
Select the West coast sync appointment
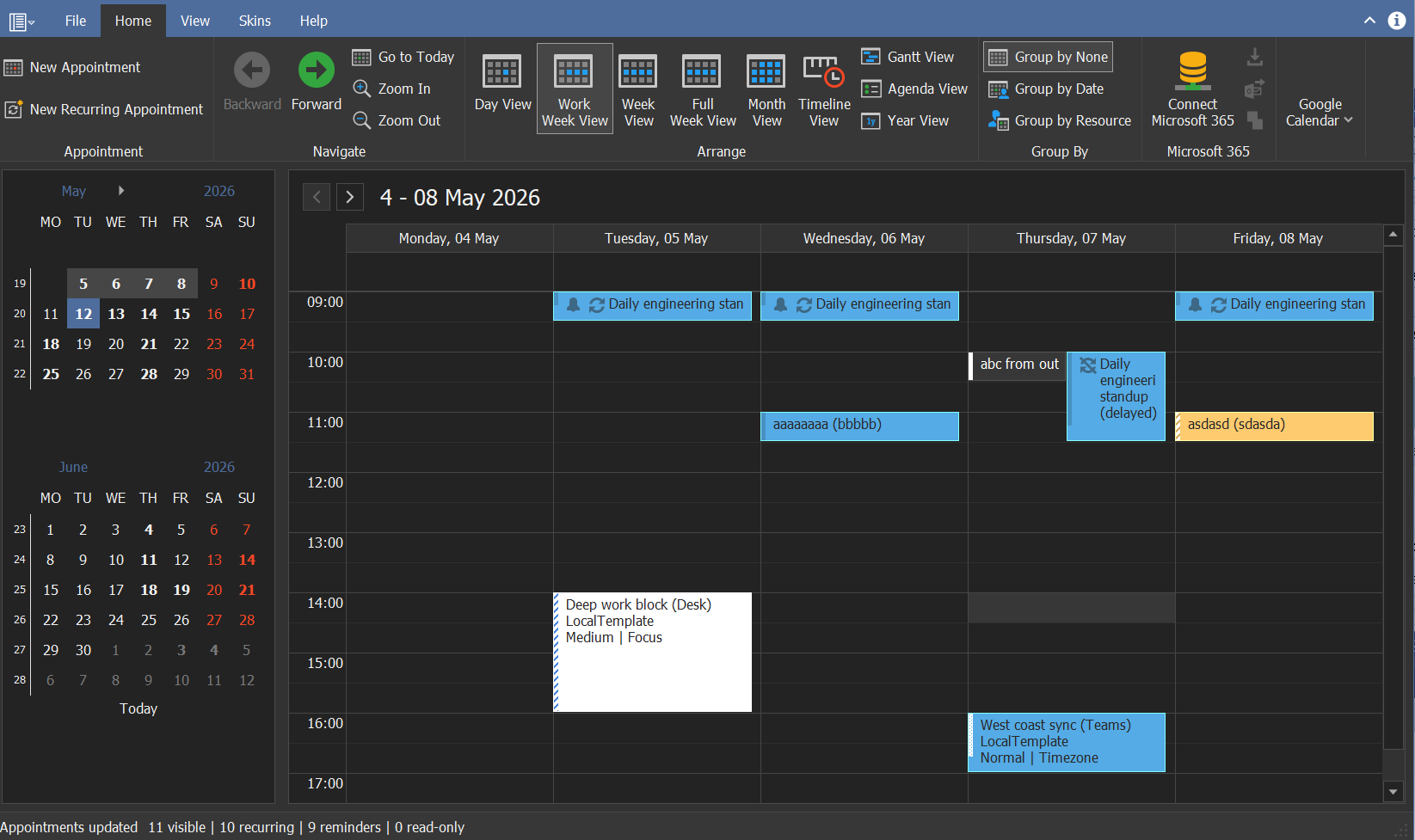pyautogui.click(x=1067, y=742)
